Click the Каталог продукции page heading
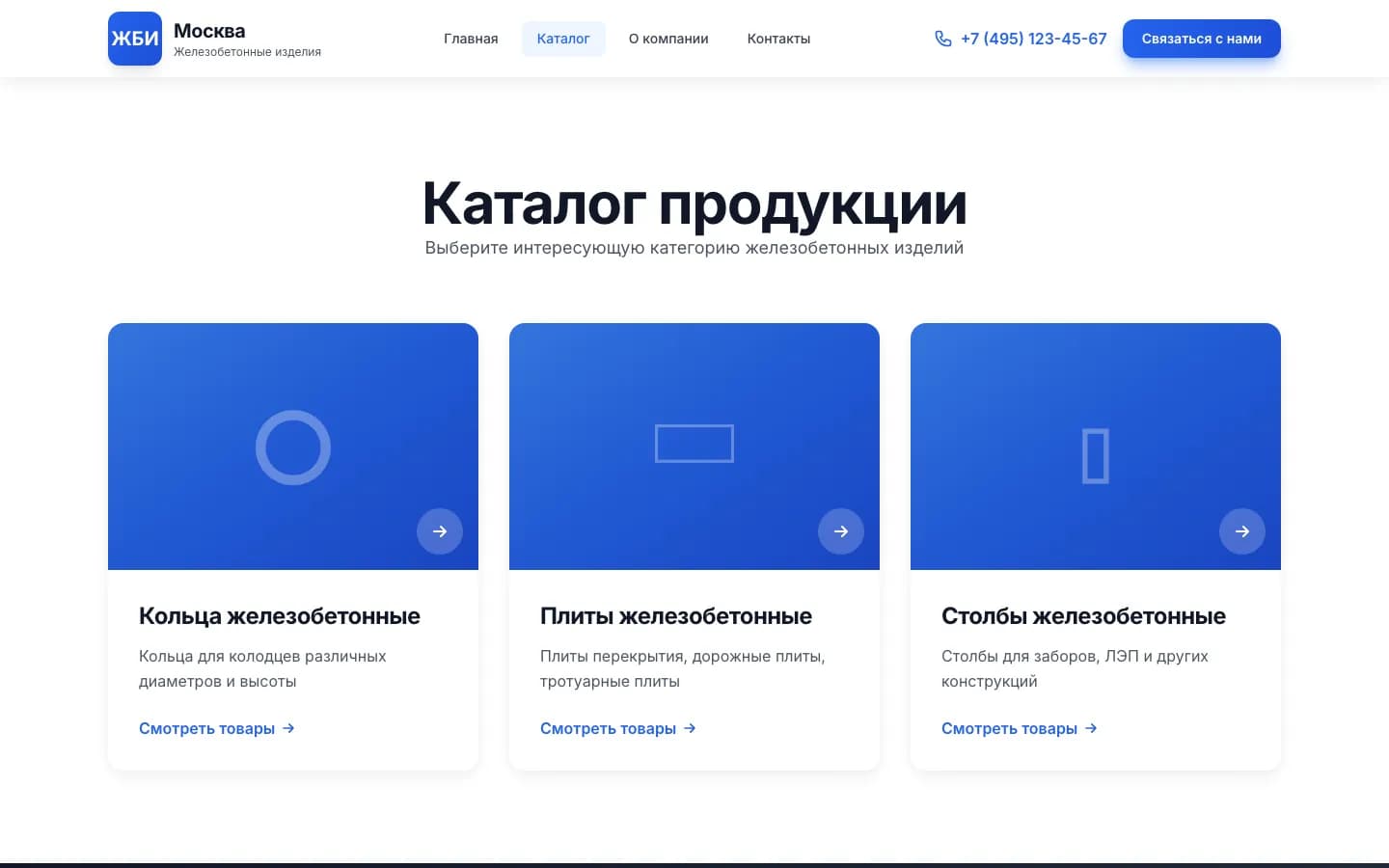Screen dimensions: 1389x868 [x=694, y=203]
